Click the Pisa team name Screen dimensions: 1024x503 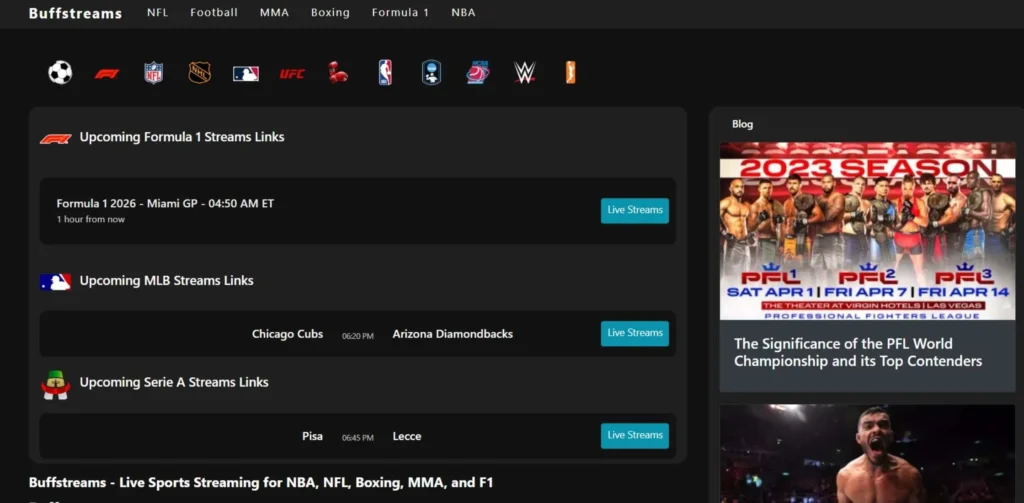pyautogui.click(x=312, y=436)
